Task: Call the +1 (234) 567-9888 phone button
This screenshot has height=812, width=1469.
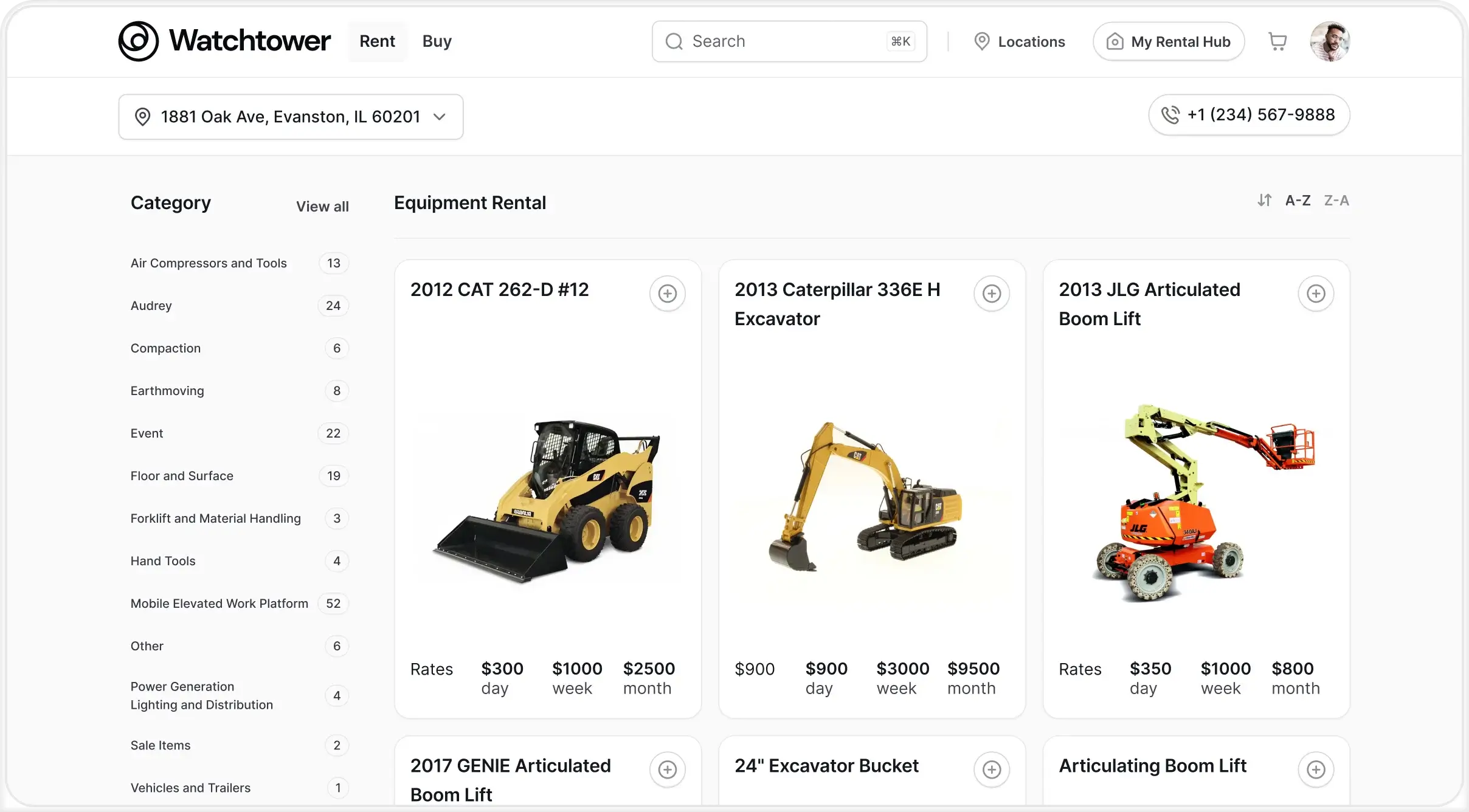Action: click(1249, 115)
